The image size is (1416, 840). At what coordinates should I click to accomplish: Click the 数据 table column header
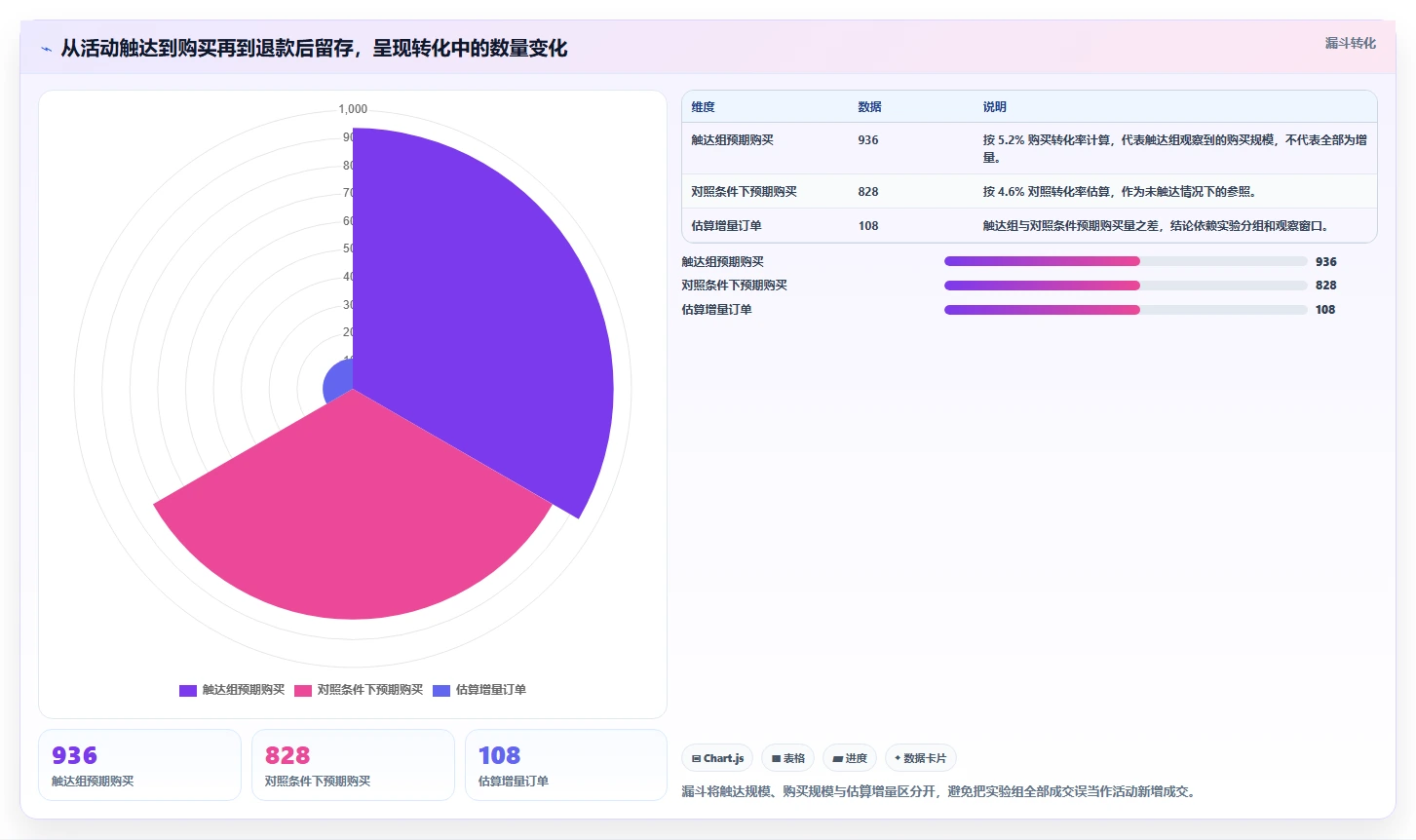(869, 107)
